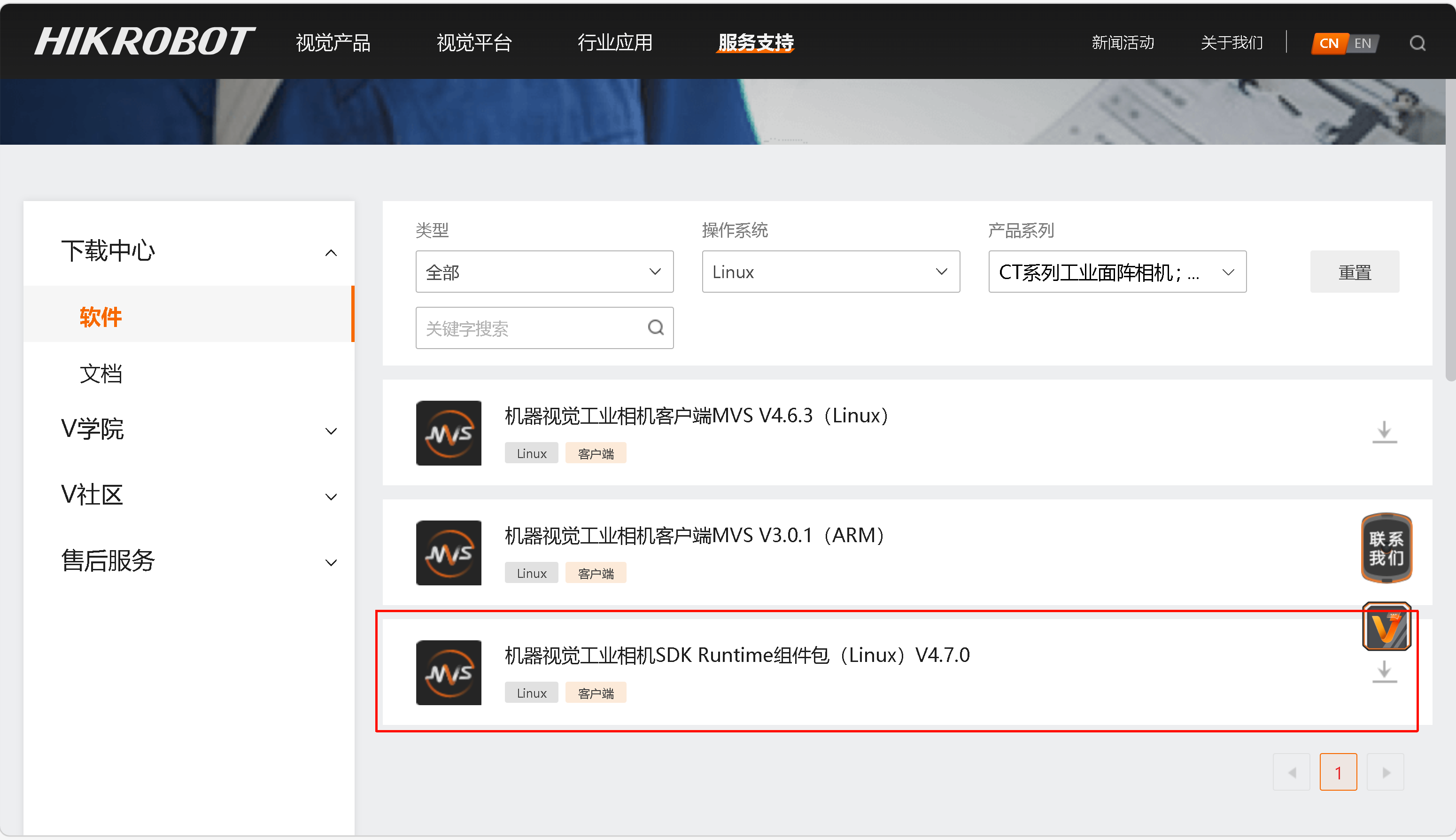The height and width of the screenshot is (840, 1456).
Task: Download MVS V4.6.3 Linux client
Action: [x=1384, y=432]
